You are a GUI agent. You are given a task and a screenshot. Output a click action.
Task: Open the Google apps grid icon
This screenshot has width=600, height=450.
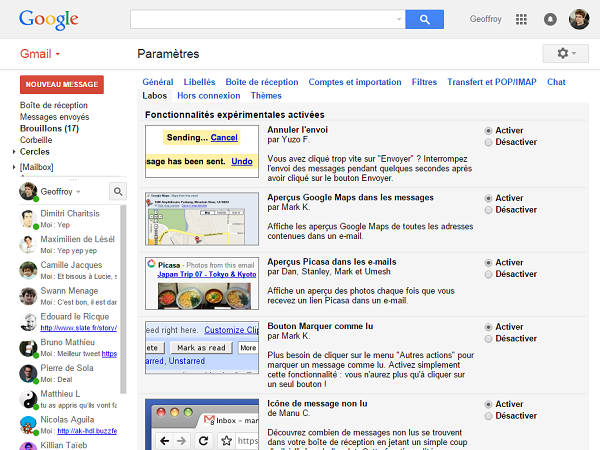coord(521,19)
